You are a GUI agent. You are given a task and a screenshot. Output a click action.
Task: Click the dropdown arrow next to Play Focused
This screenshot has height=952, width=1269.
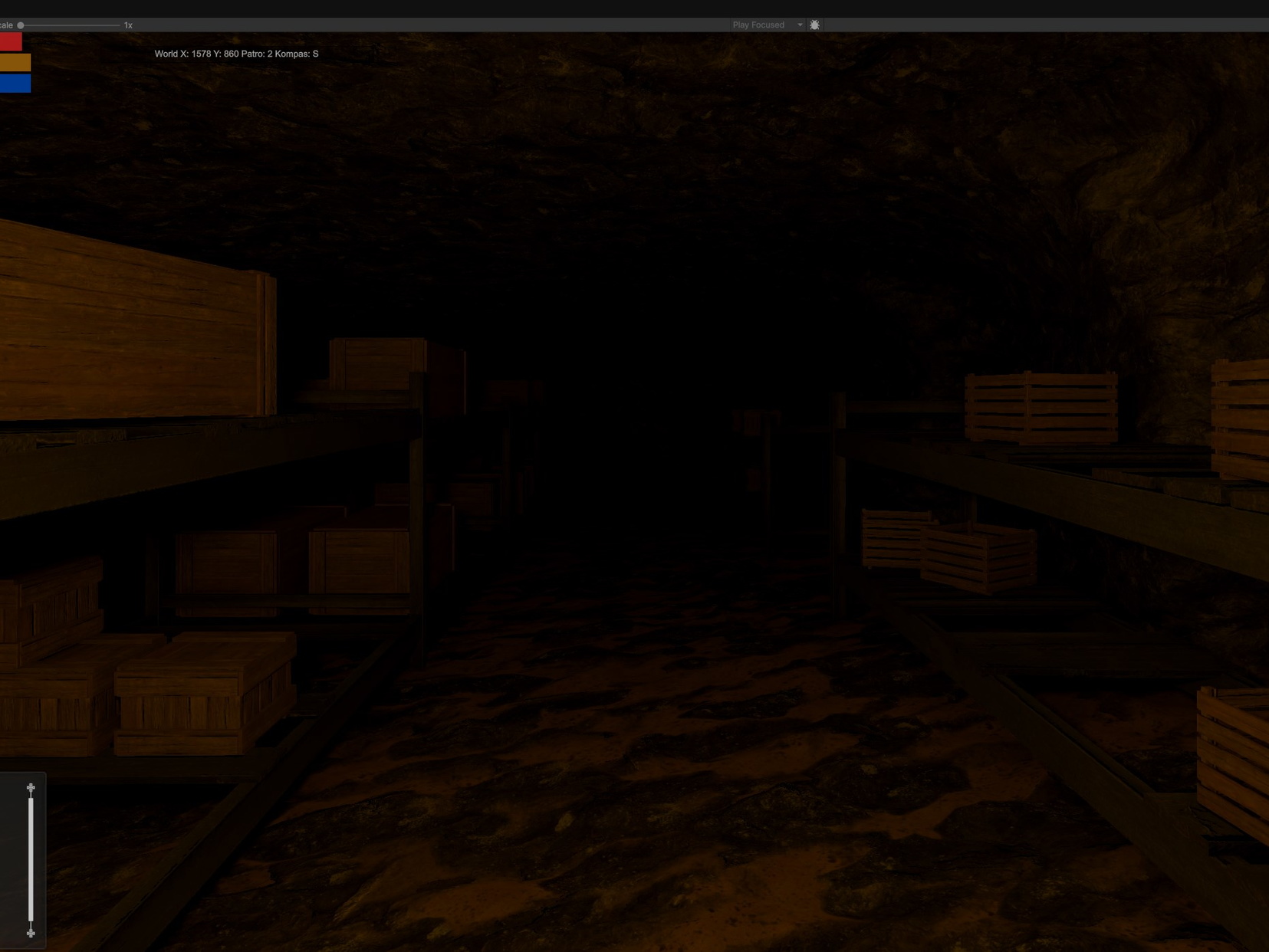point(801,25)
